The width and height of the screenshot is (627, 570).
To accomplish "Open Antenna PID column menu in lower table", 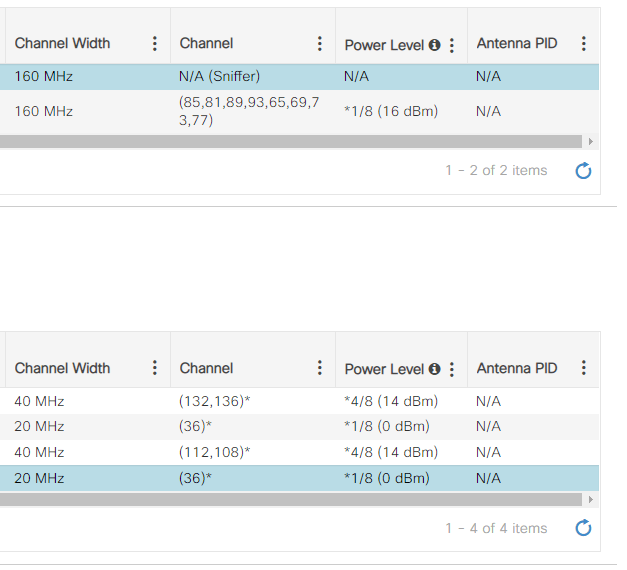I will [583, 368].
